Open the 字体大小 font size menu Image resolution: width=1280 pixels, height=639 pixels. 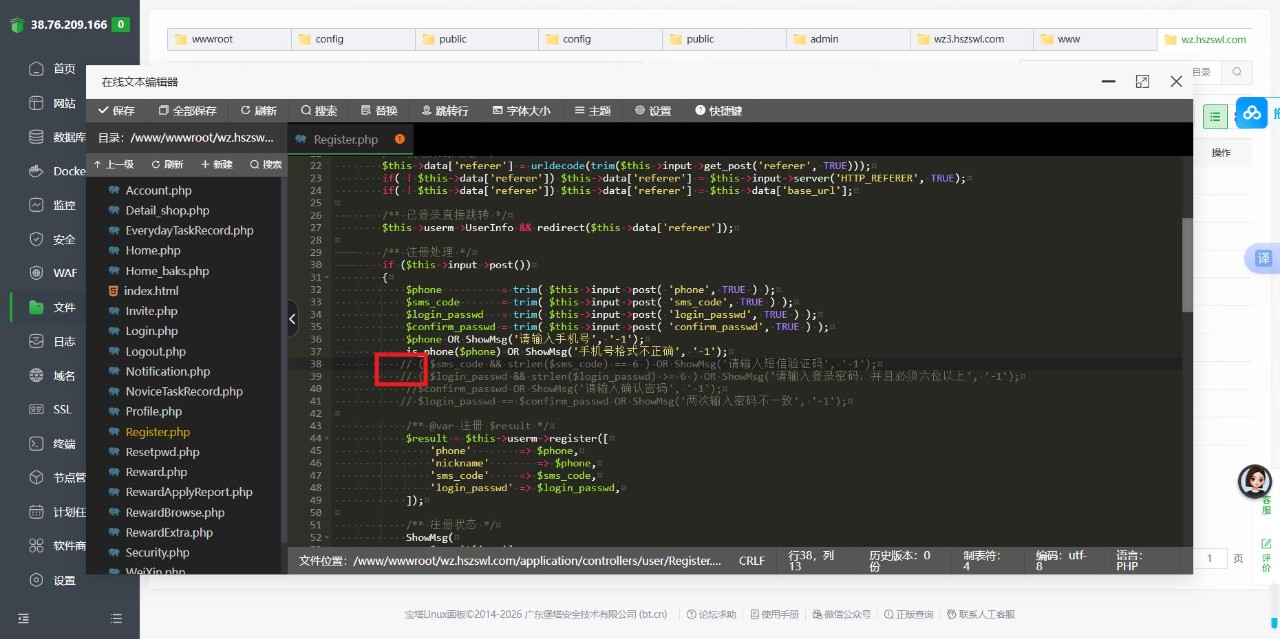point(520,111)
